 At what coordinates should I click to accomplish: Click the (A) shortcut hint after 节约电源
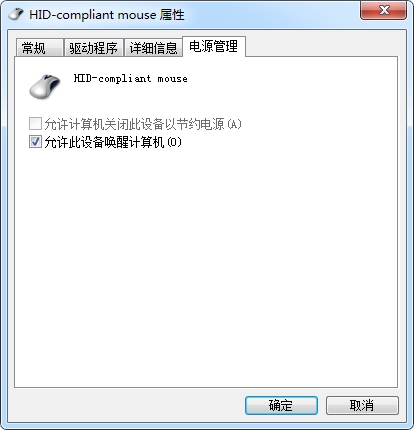click(234, 124)
